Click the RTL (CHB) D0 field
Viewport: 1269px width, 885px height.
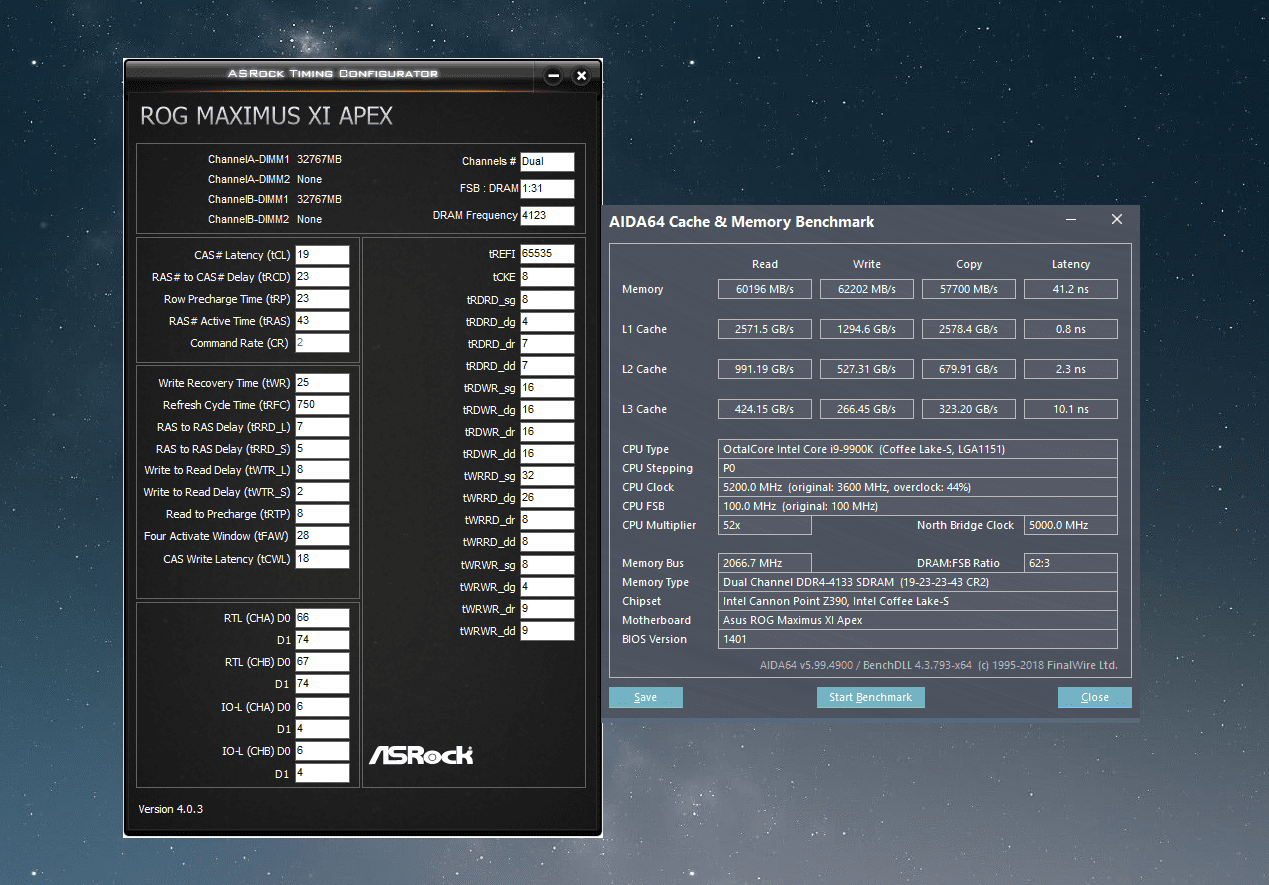pos(322,662)
